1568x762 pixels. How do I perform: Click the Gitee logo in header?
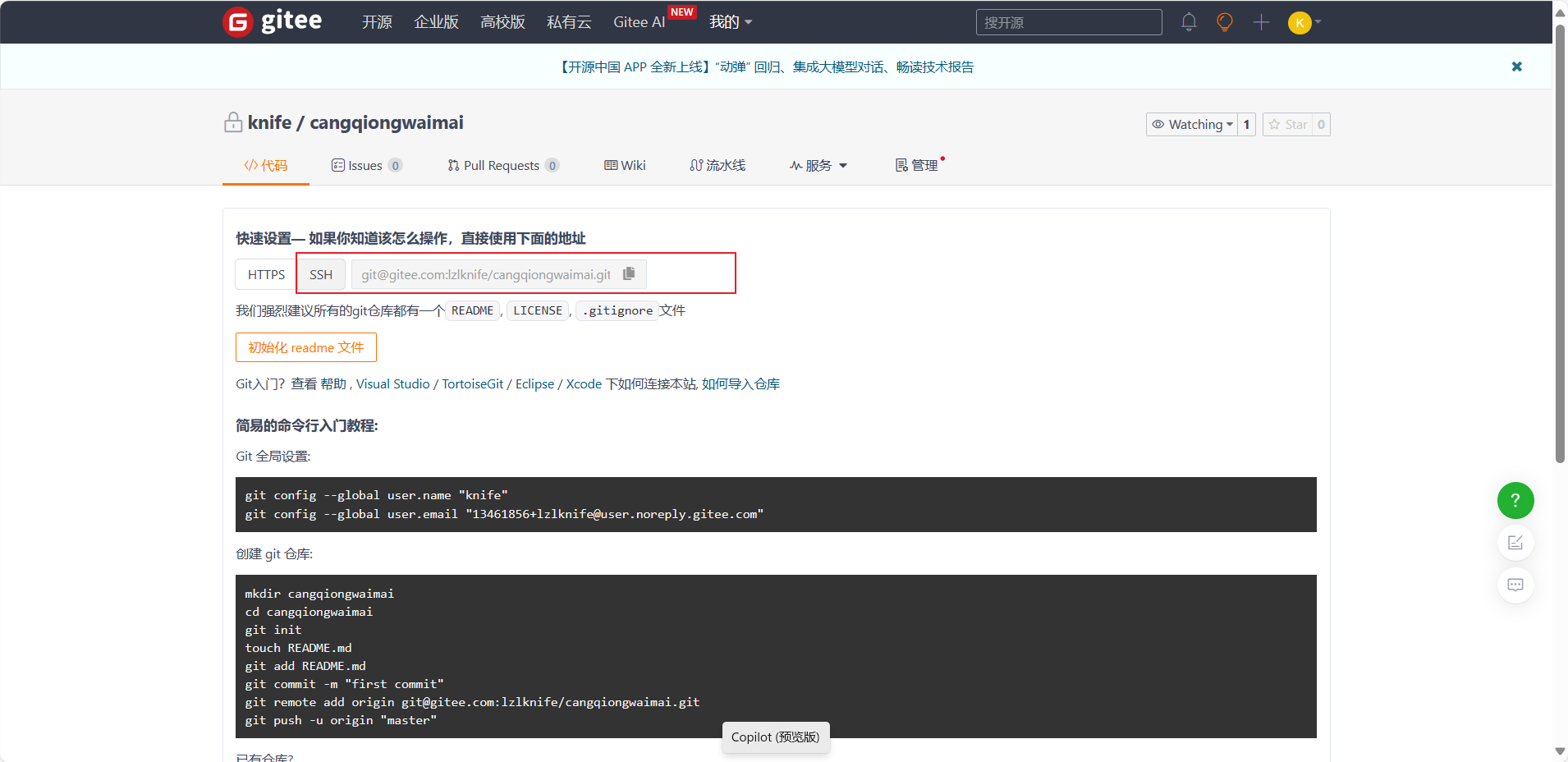click(273, 21)
